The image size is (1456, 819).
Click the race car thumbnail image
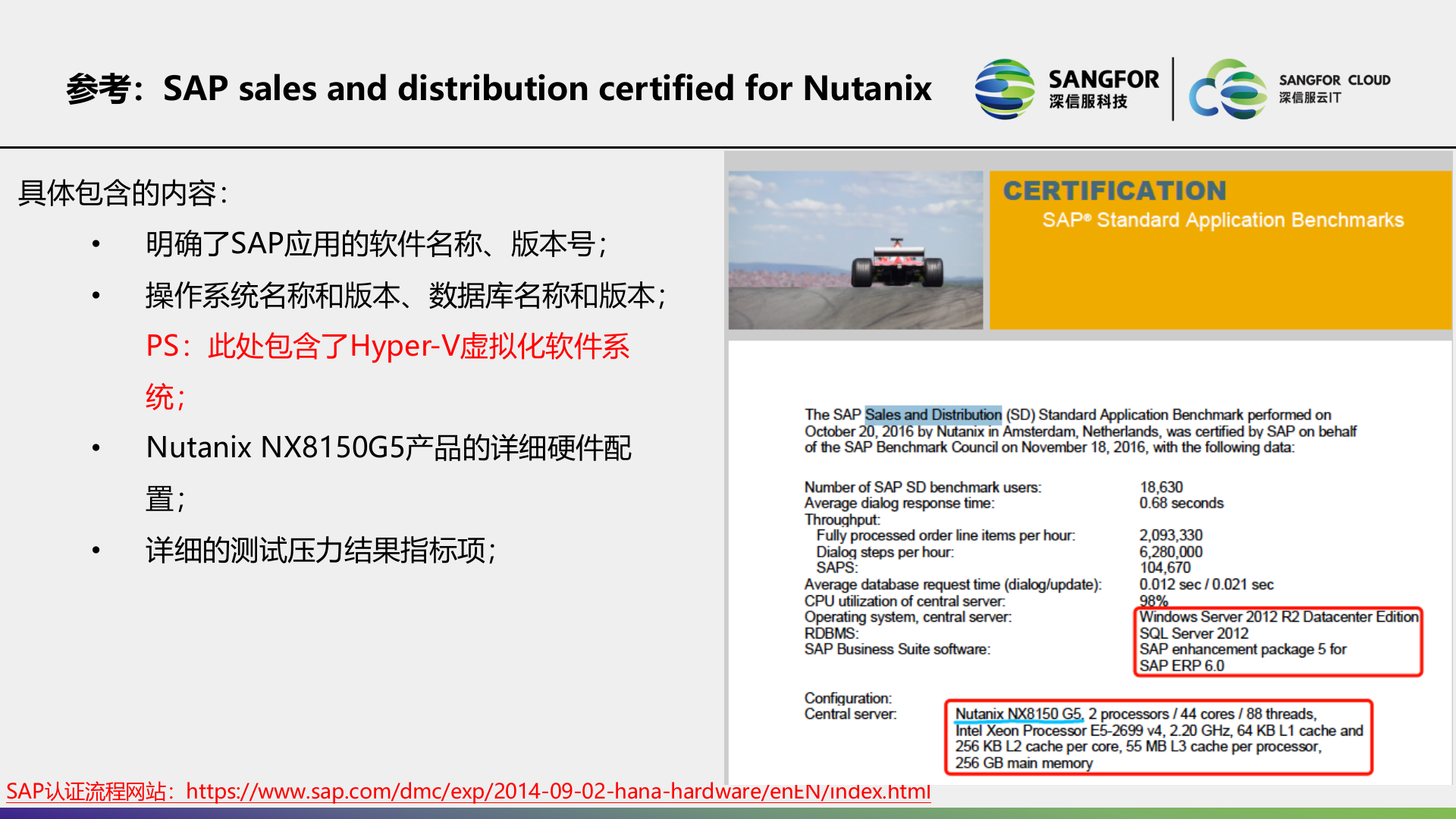point(855,250)
